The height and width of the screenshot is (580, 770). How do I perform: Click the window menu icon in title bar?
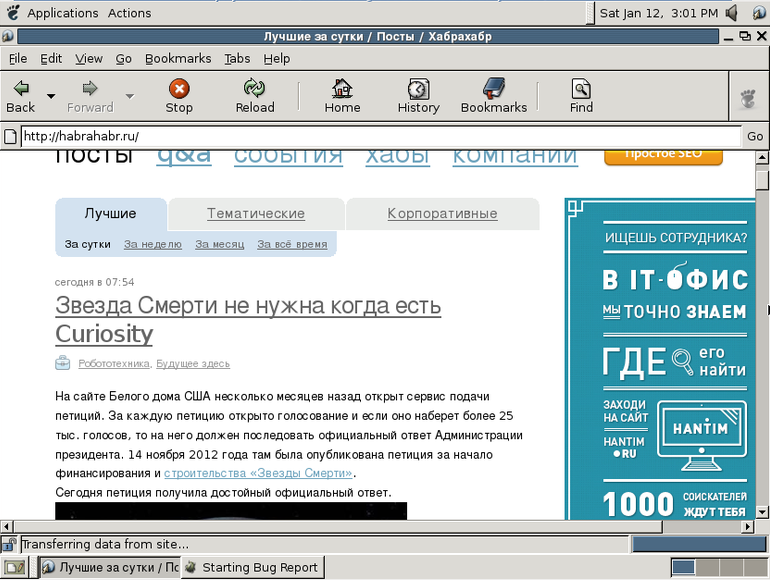click(7, 36)
